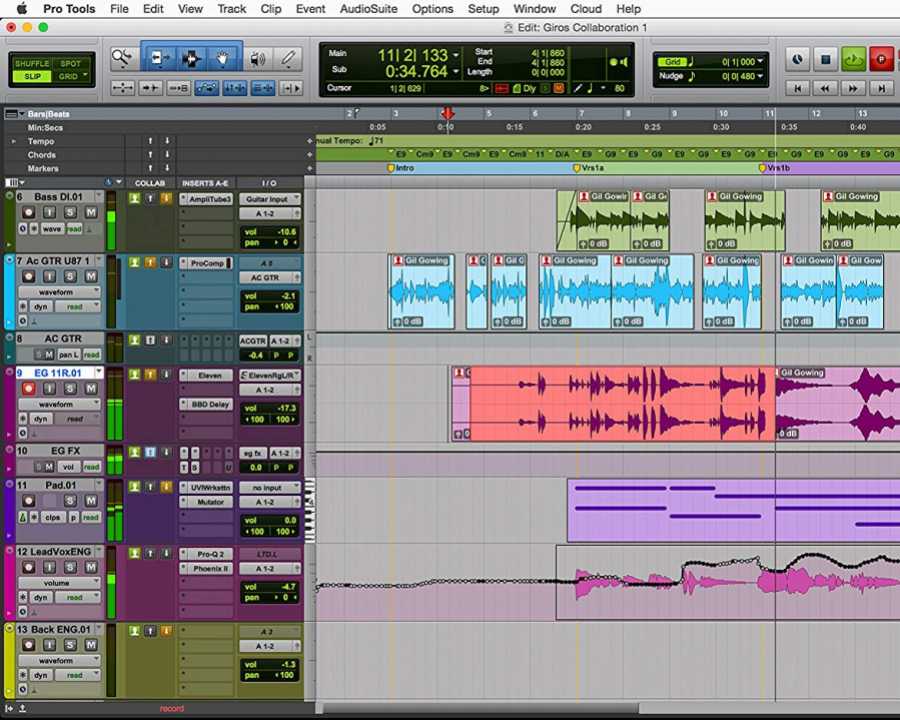The image size is (900, 720).
Task: Select the Zoomer tool
Action: click(122, 59)
